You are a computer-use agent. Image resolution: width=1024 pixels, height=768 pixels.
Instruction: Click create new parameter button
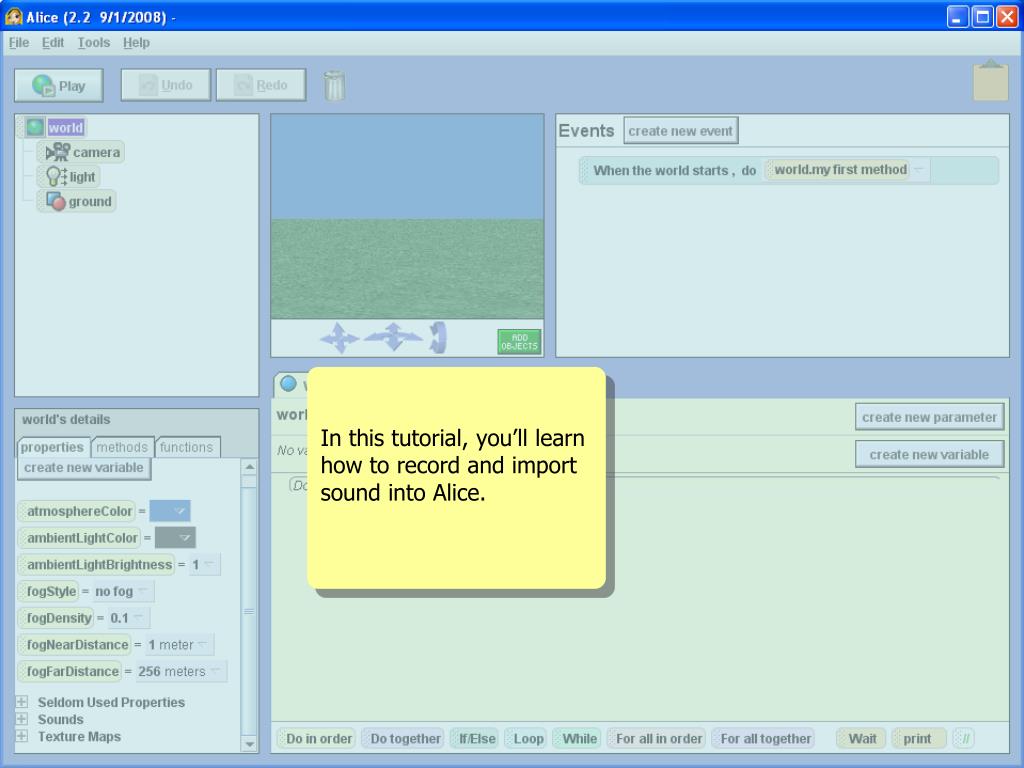point(929,417)
